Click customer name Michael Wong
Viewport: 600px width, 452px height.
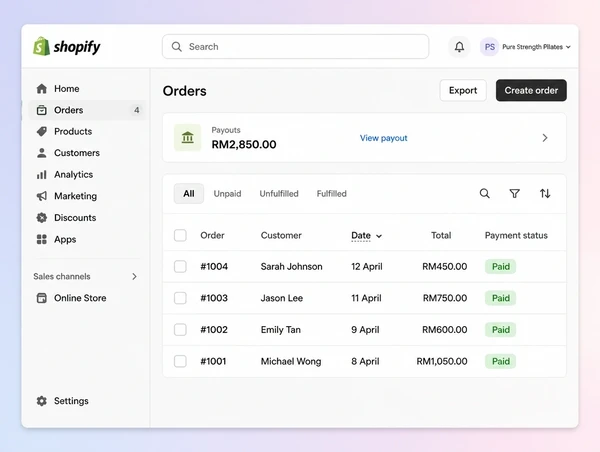tap(291, 361)
